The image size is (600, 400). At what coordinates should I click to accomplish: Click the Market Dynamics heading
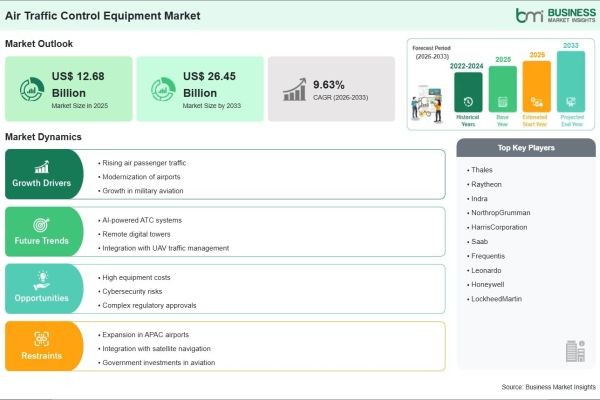point(43,137)
